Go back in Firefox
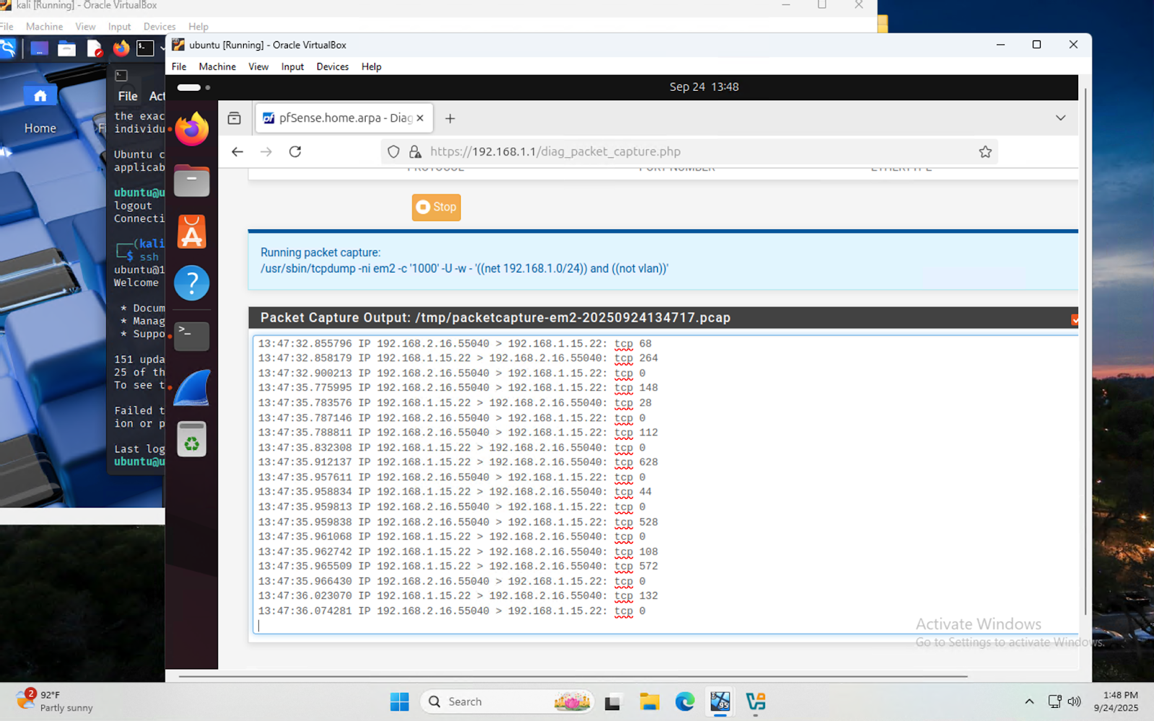This screenshot has height=721, width=1154. tap(237, 152)
